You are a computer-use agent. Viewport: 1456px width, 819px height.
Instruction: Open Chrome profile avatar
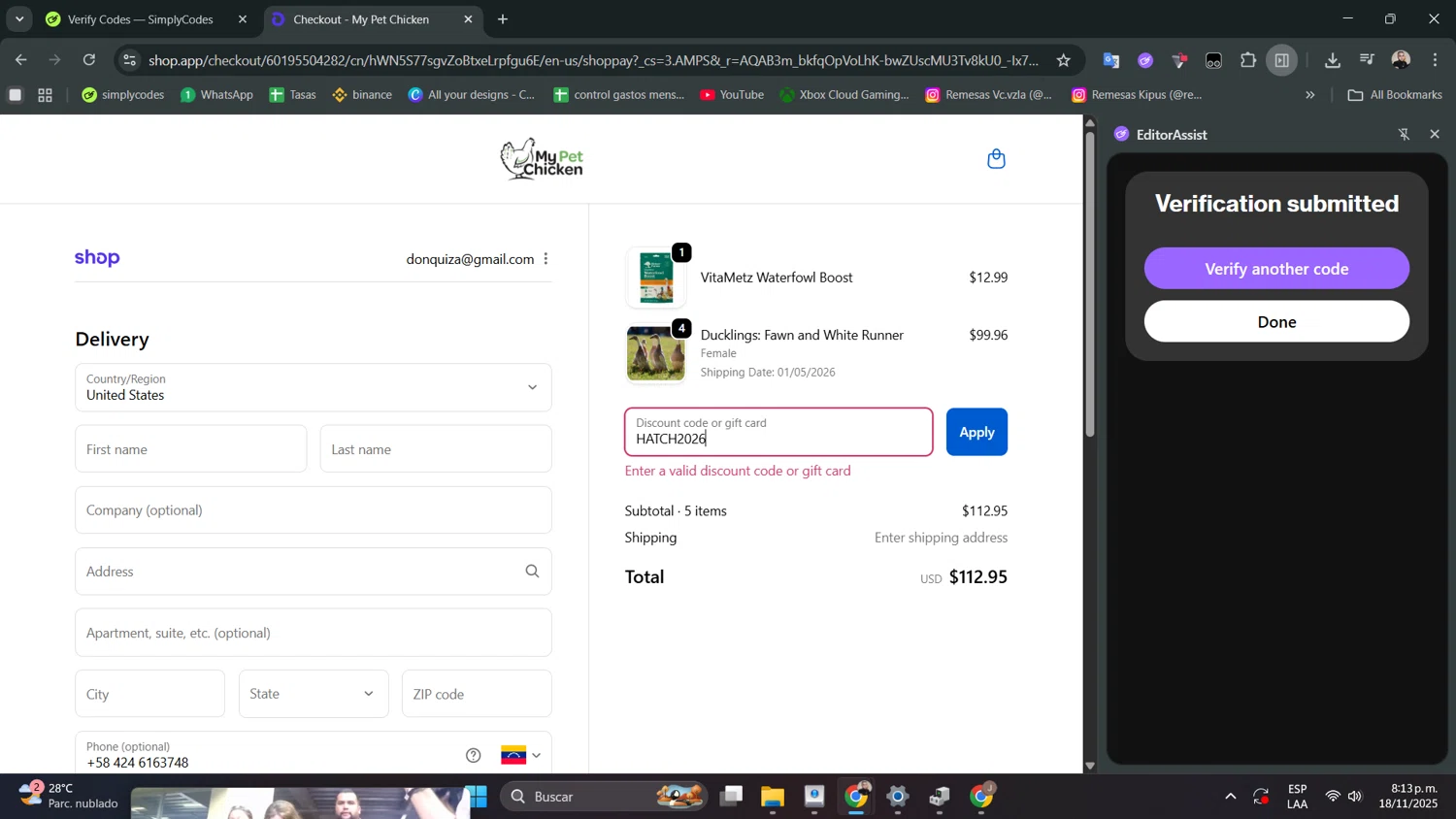(x=1401, y=60)
